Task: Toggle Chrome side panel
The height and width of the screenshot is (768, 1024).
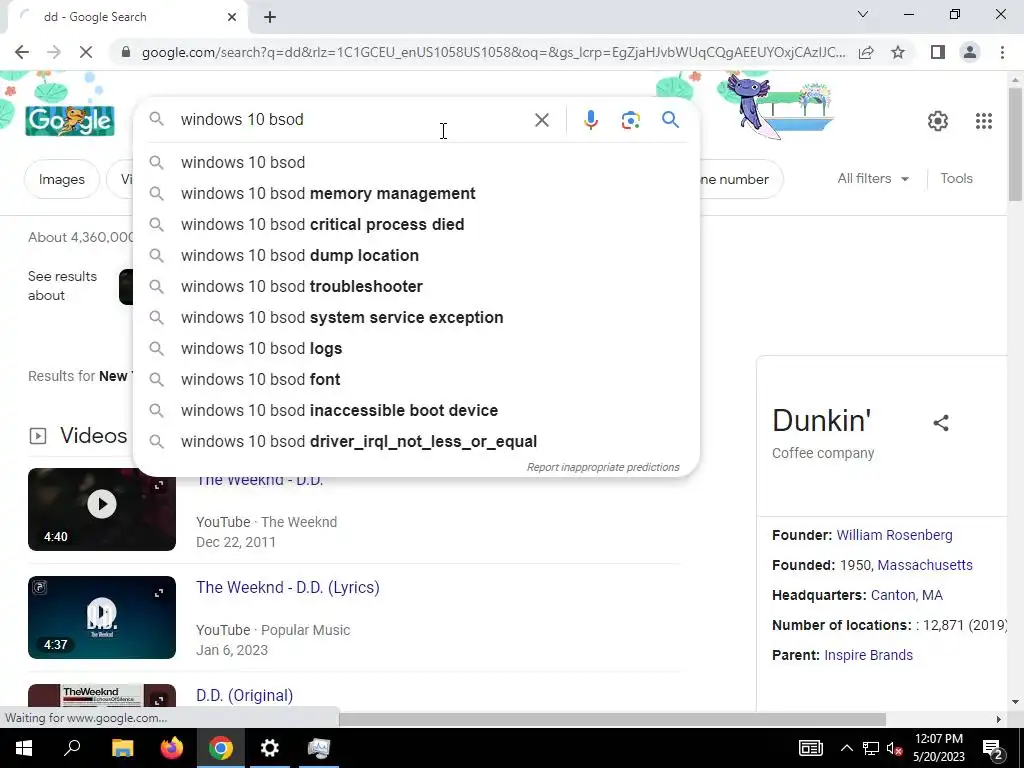Action: (938, 52)
